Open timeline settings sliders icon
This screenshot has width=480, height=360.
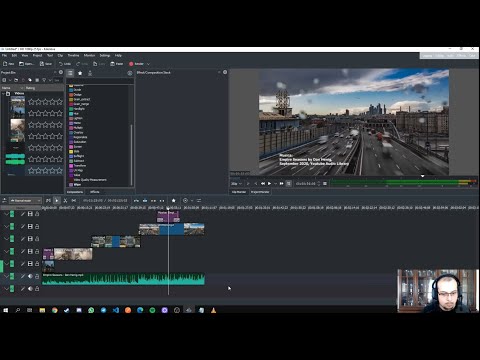(x=199, y=200)
